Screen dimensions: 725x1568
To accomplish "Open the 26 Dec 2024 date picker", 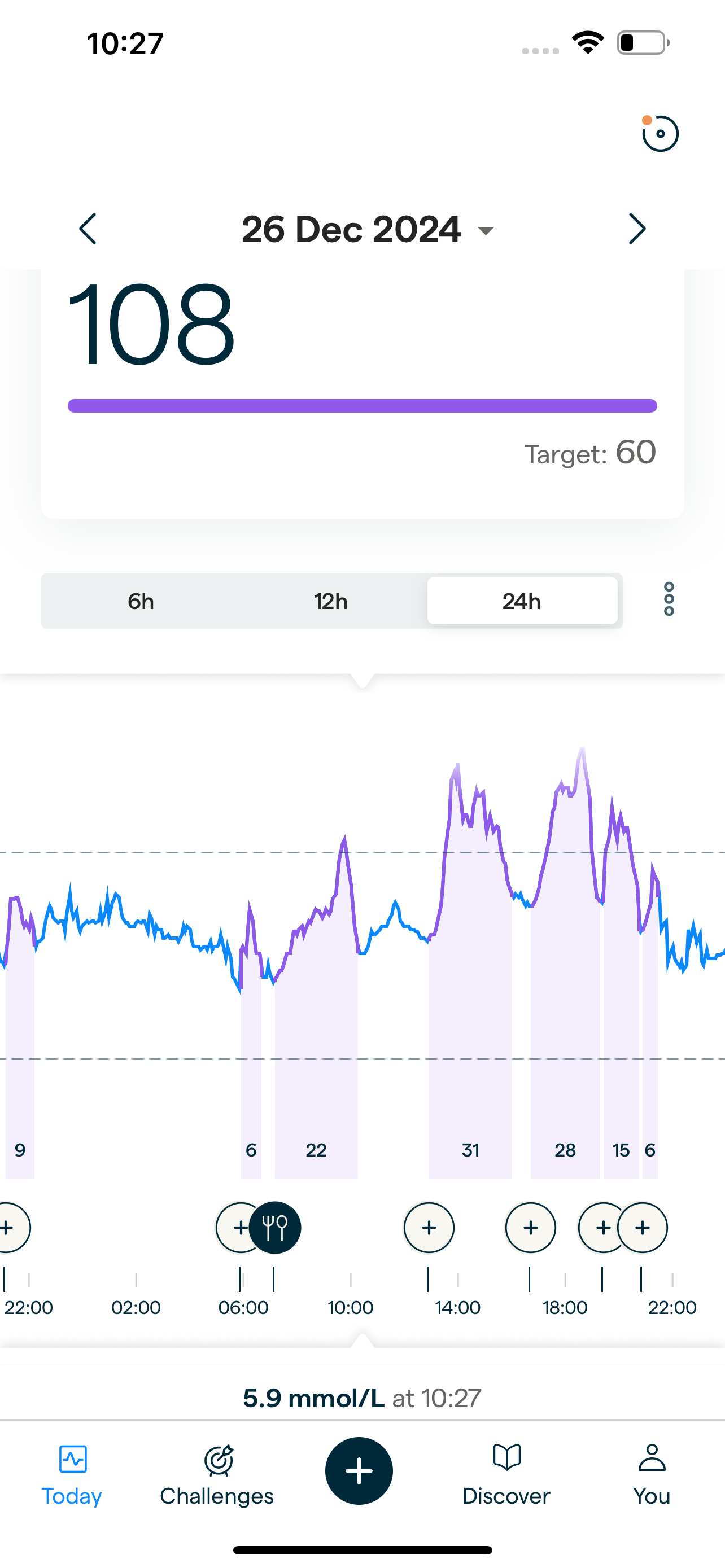I will (x=367, y=230).
